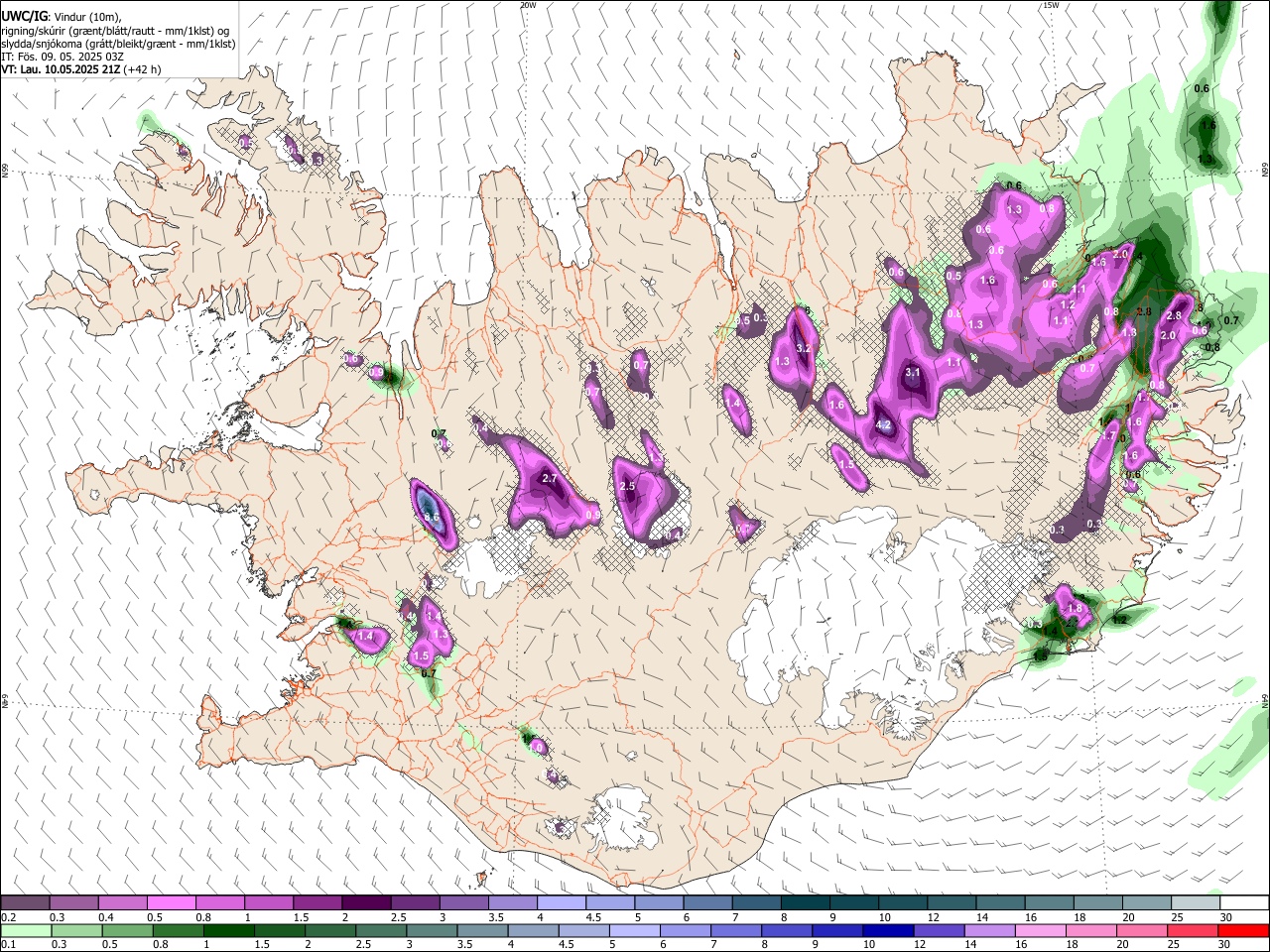Click the '3.2' snowfall value on the map
The image size is (1270, 952).
804,348
